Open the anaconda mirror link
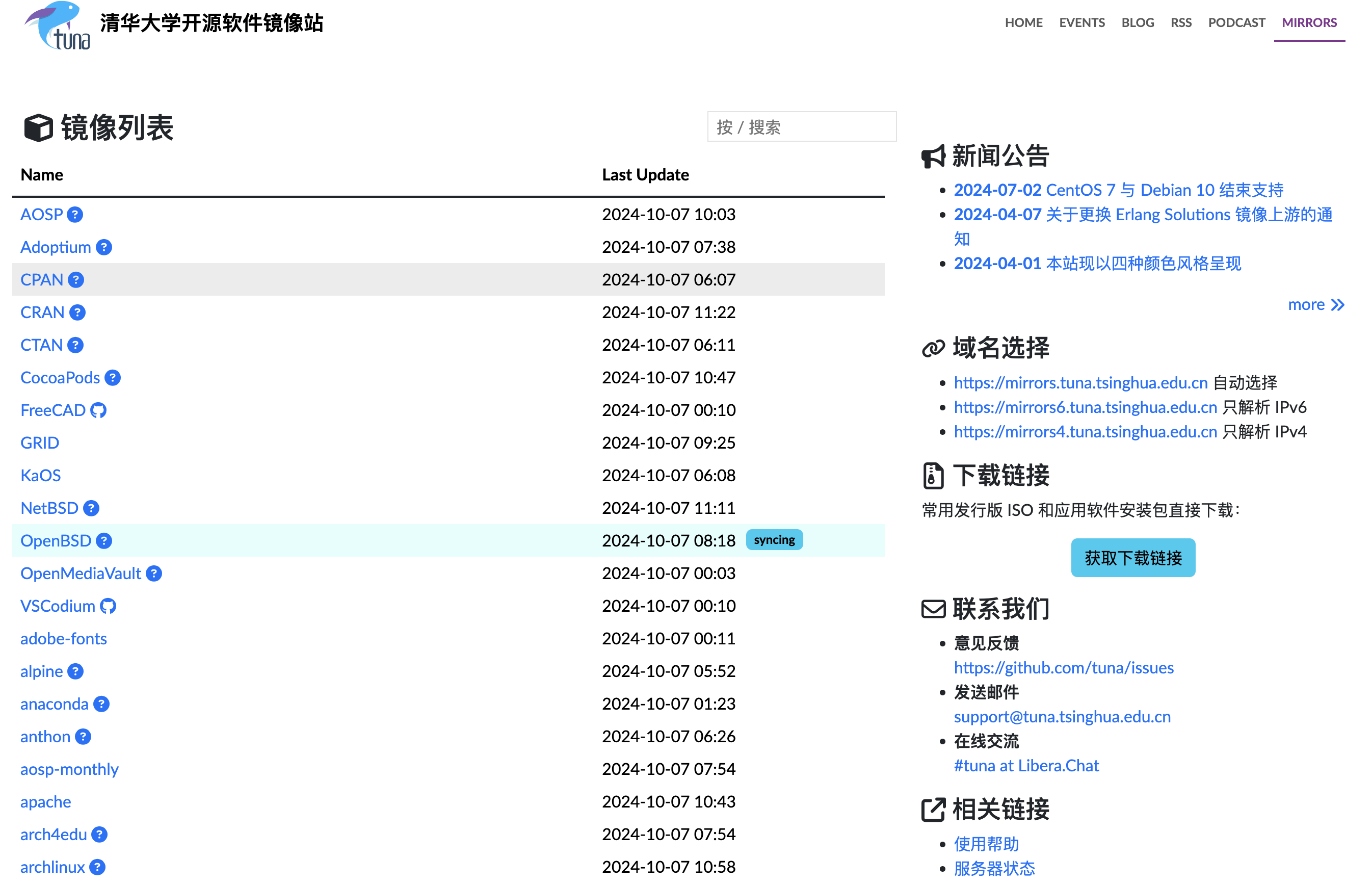This screenshot has height=885, width=1372. pos(55,704)
